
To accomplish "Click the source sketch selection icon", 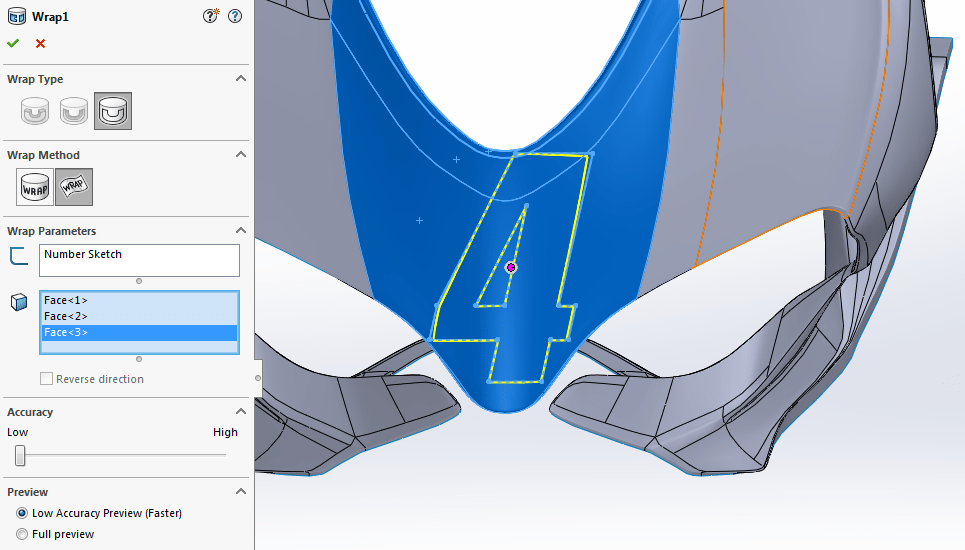I will tap(19, 255).
